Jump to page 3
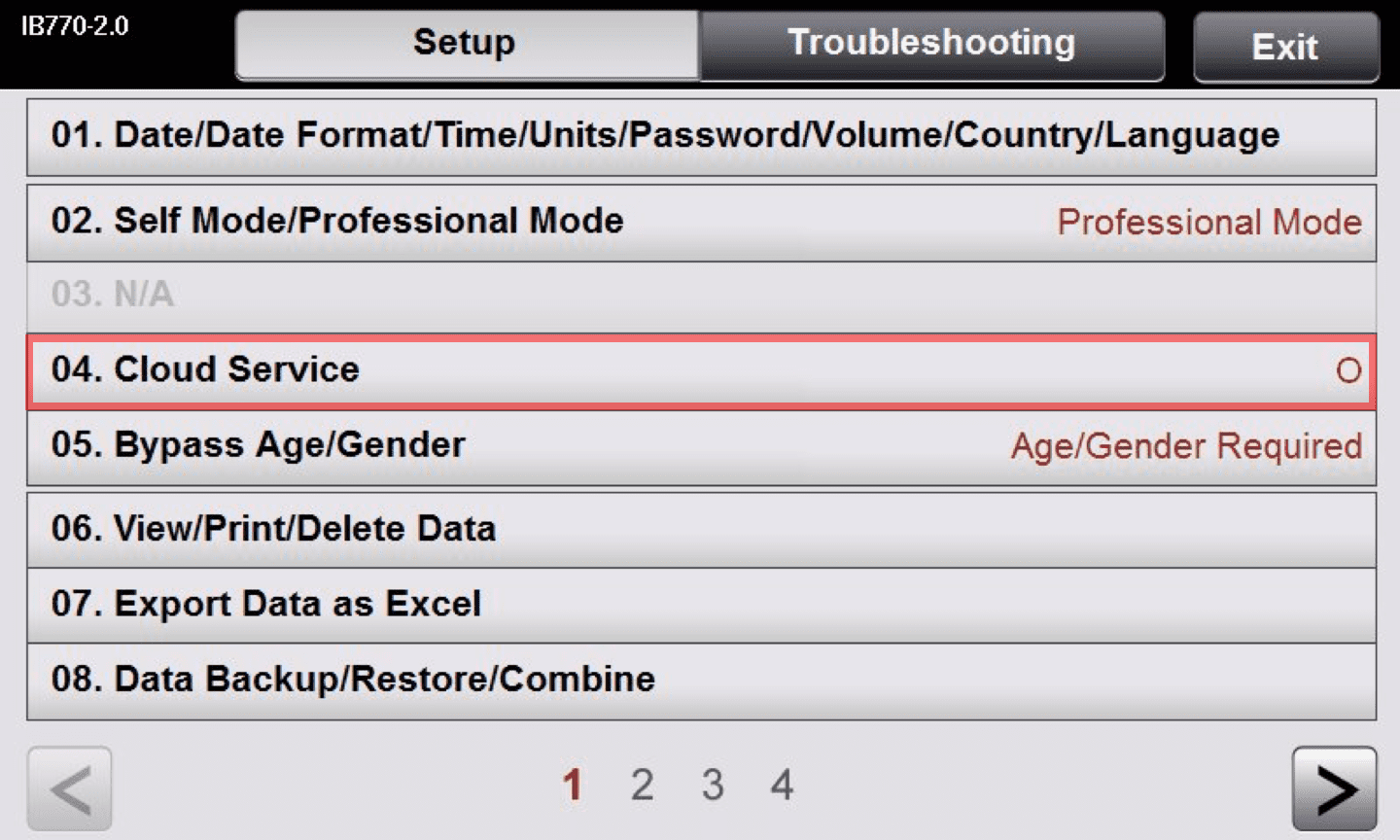The width and height of the screenshot is (1400, 840). (x=713, y=785)
